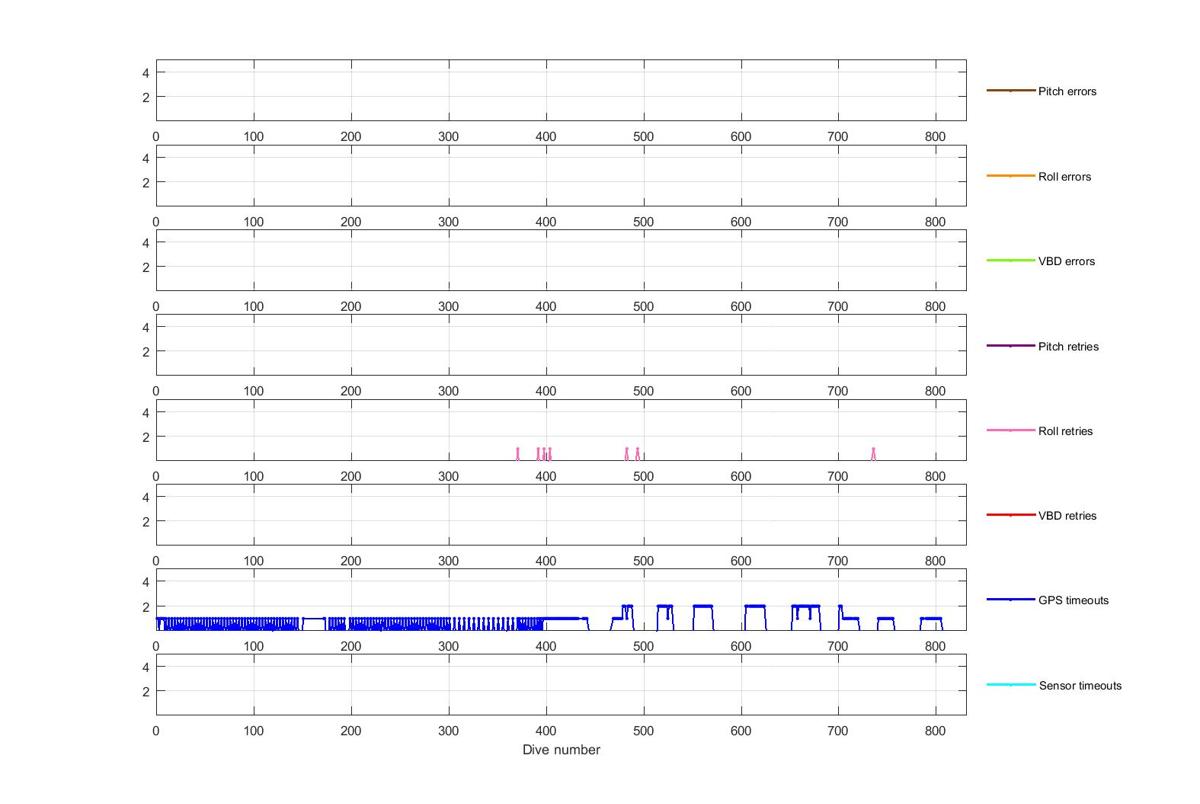Click the Roll retries spike near dive 735
Screen dimensions: 1200x804
[873, 454]
